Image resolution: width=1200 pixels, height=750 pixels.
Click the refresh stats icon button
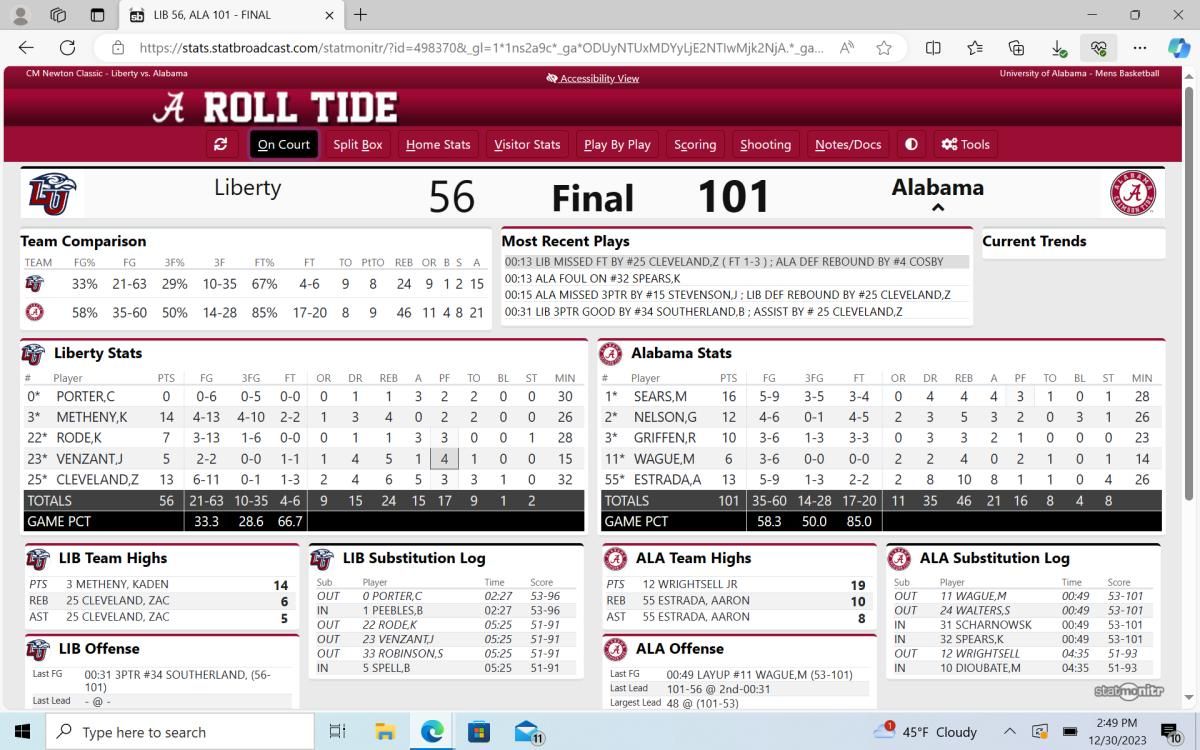(x=220, y=144)
